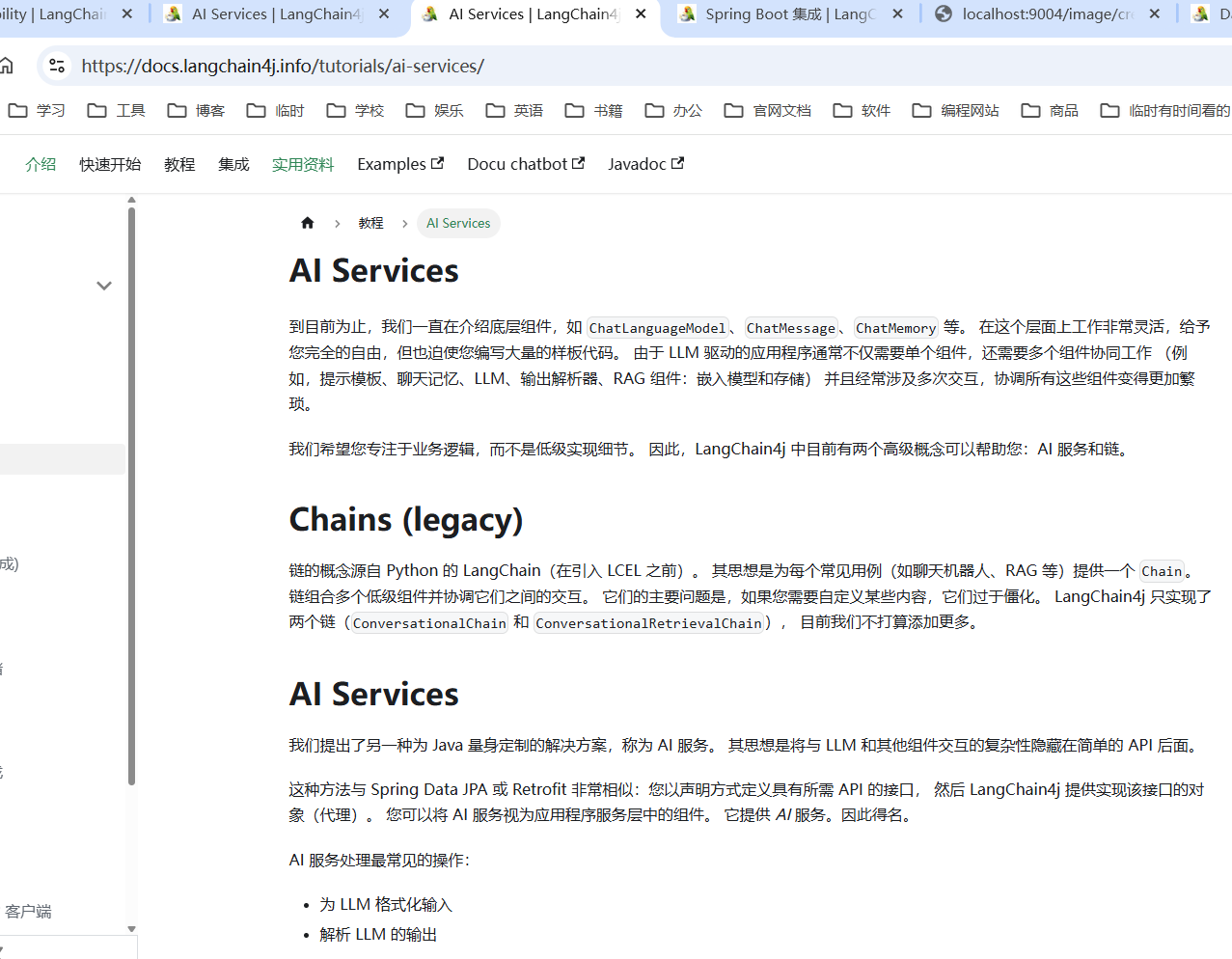
Task: Click the external link icon next to Docu chatbot
Action: click(580, 162)
